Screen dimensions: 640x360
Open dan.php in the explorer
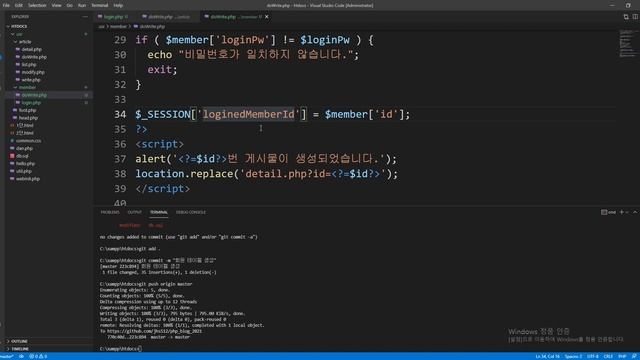(x=24, y=149)
